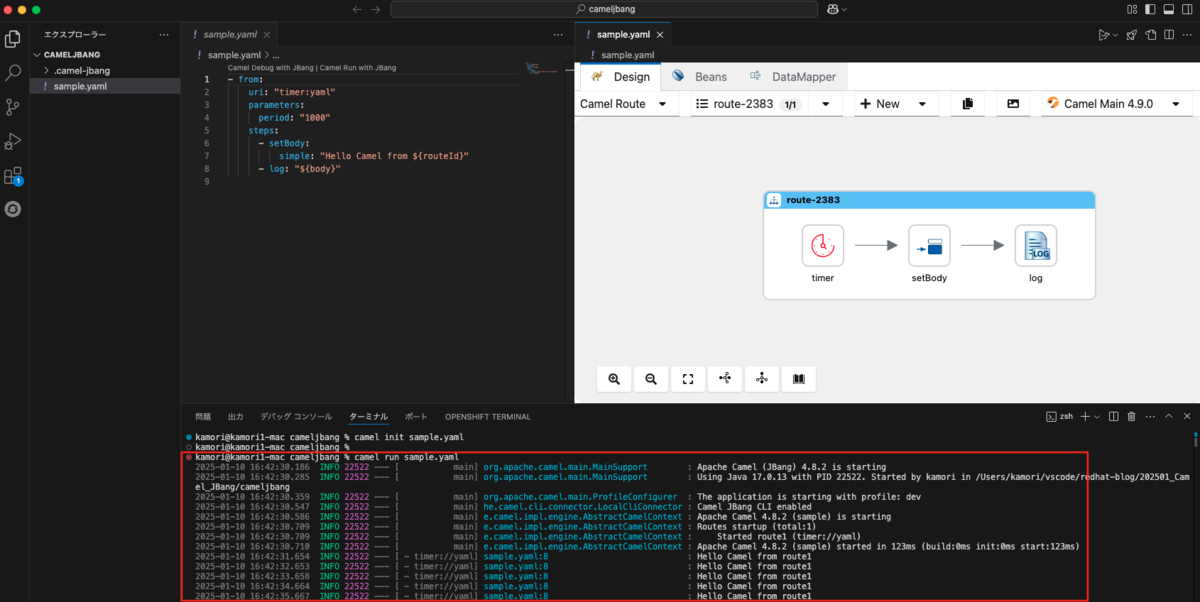Open the 出力 (Output) panel tab
This screenshot has height=602, width=1200.
pos(236,416)
